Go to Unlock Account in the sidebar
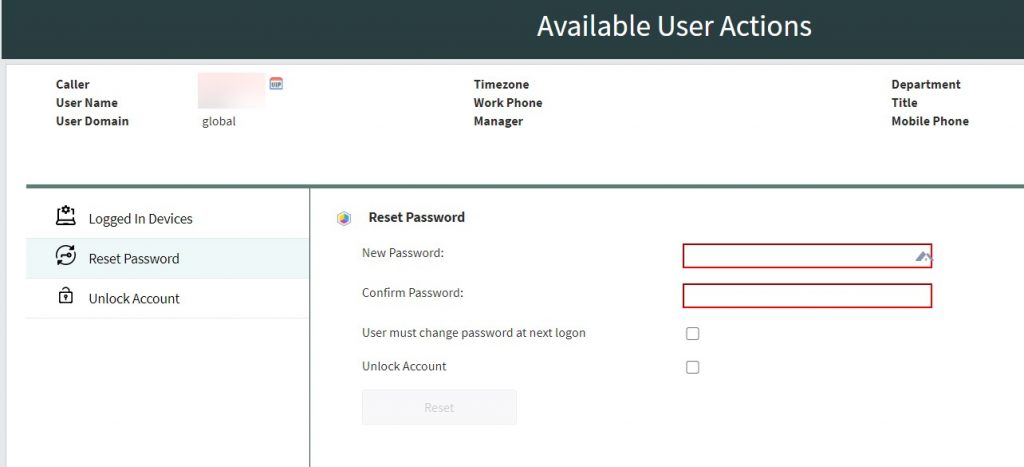Viewport: 1024px width, 467px height. 167,298
